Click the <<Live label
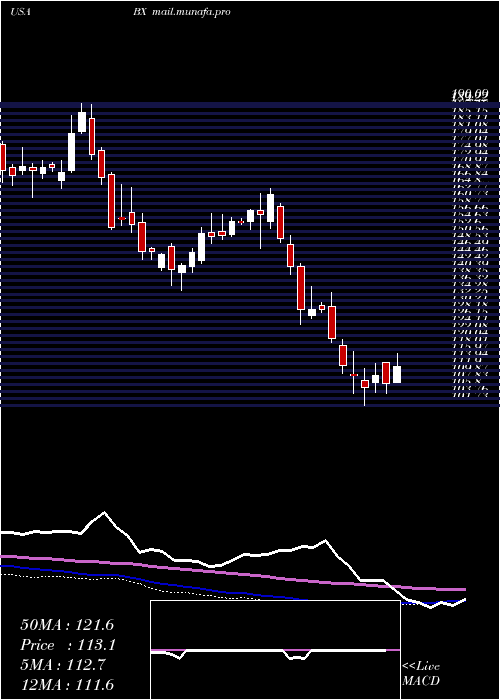This screenshot has width=500, height=700. (x=421, y=667)
